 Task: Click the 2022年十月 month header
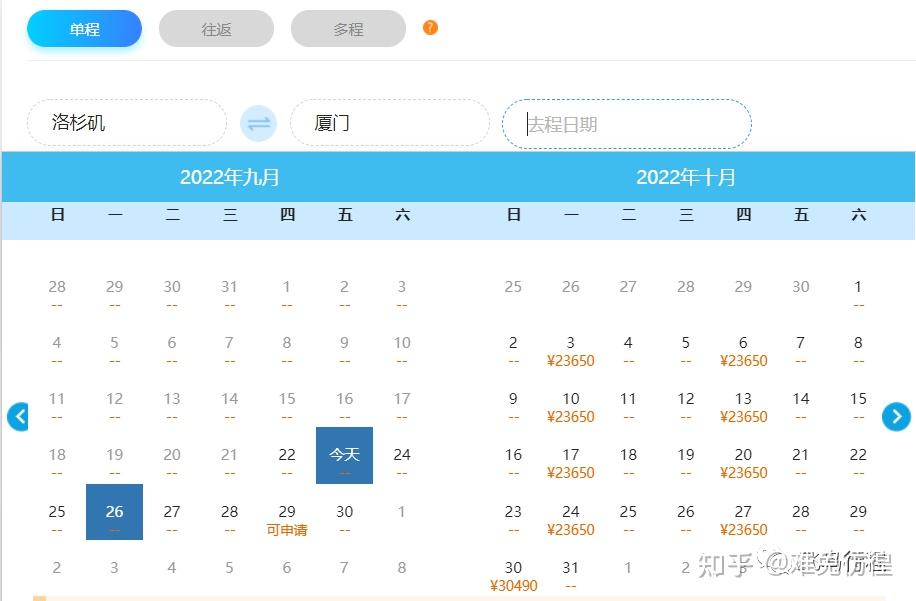(686, 177)
